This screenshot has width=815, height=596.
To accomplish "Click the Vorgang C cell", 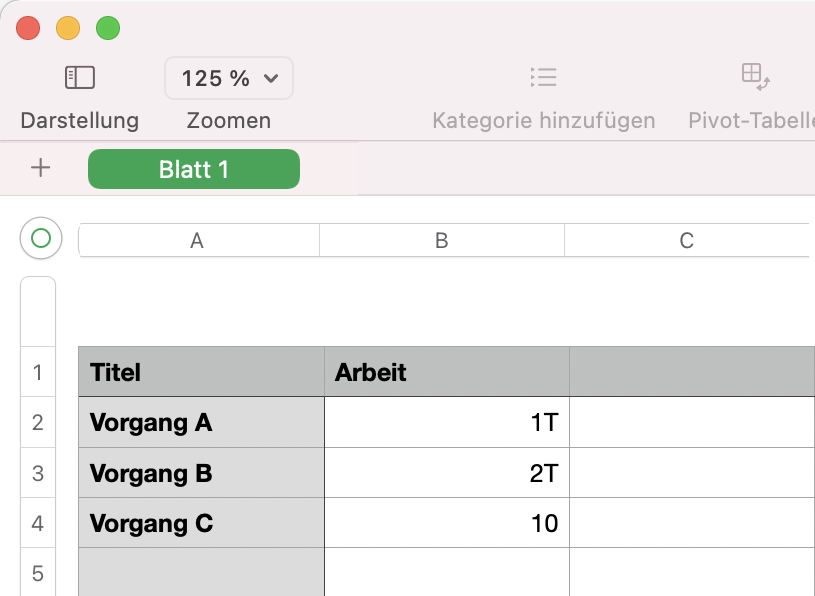I will click(x=200, y=523).
